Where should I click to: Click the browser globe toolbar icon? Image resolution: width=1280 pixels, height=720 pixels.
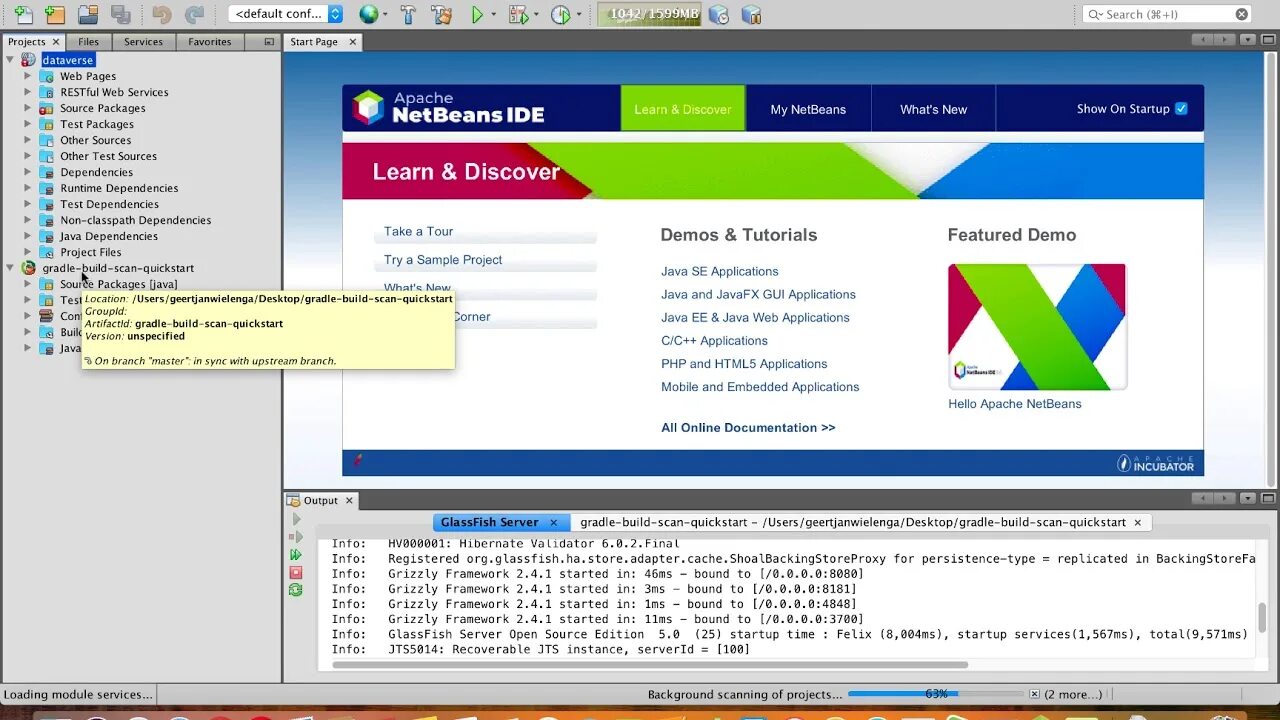(369, 14)
